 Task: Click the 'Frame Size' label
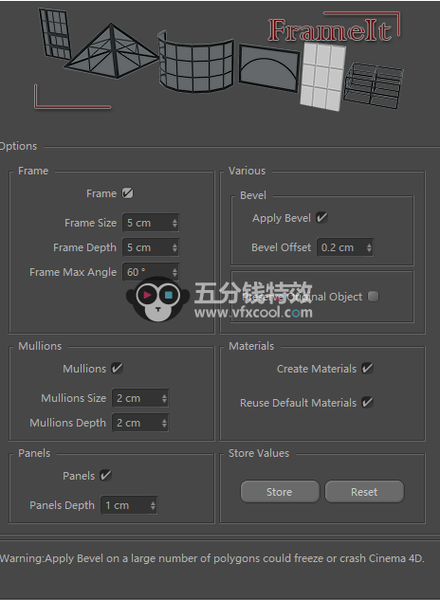(x=90, y=223)
